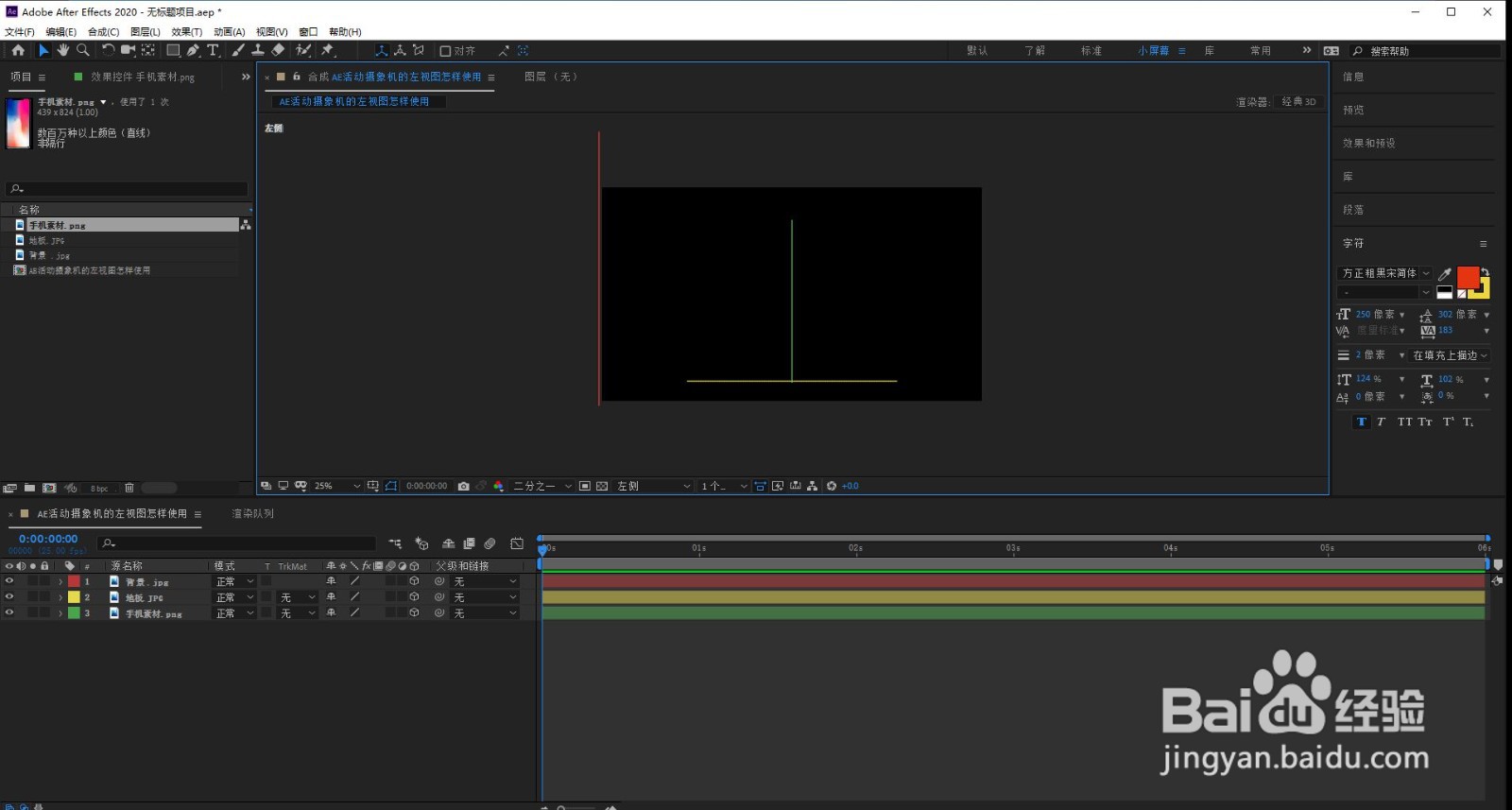Click the yellow label color of 地板.JPG

click(x=74, y=597)
